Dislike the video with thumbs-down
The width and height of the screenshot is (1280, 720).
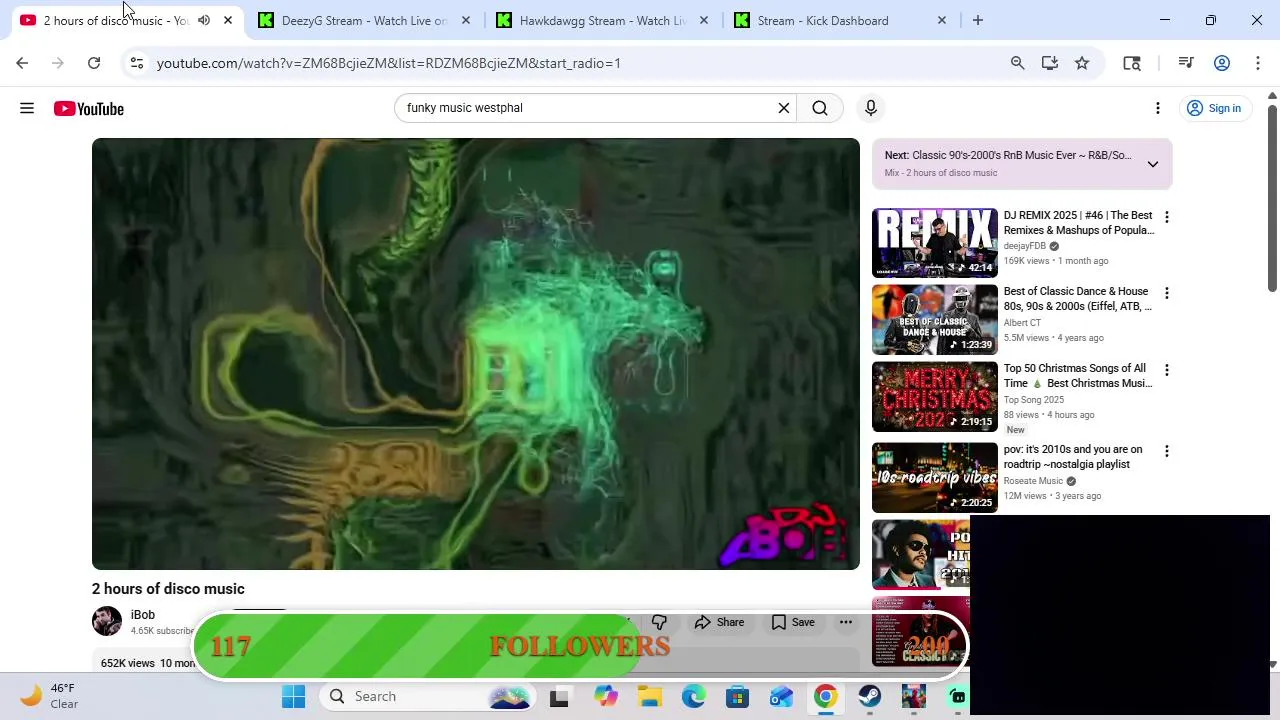tap(659, 622)
